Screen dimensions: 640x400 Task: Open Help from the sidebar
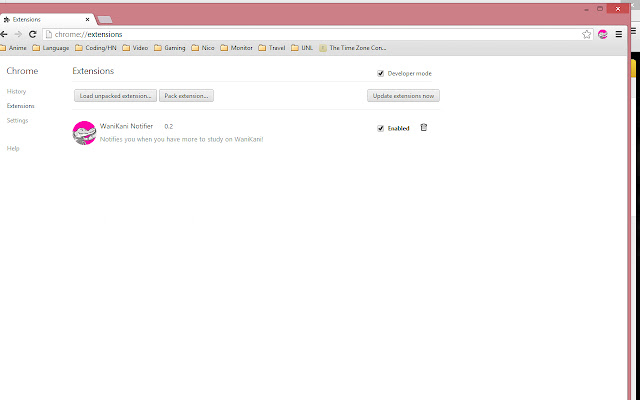coord(13,148)
